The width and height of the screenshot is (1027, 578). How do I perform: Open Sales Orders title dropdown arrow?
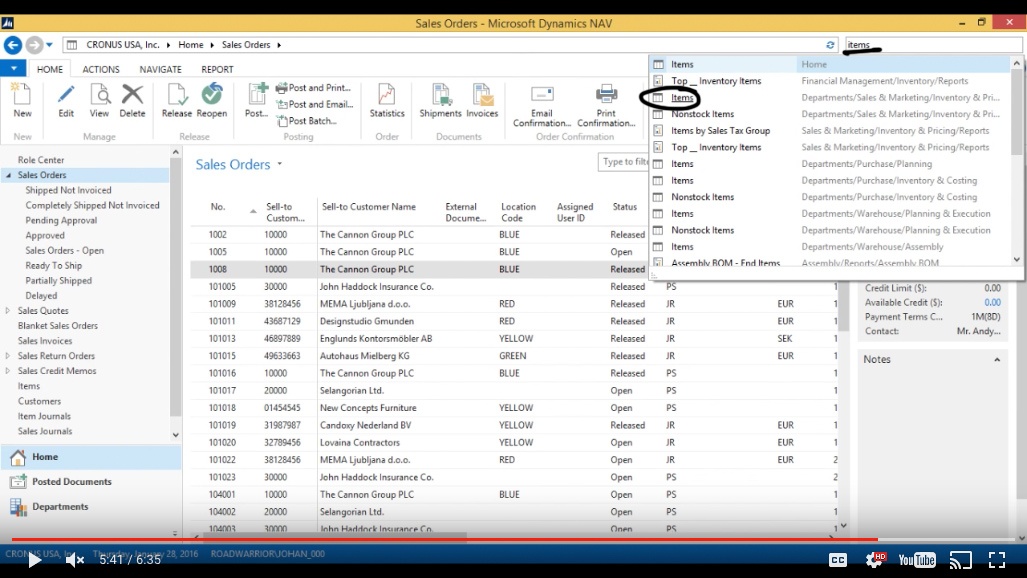click(280, 164)
